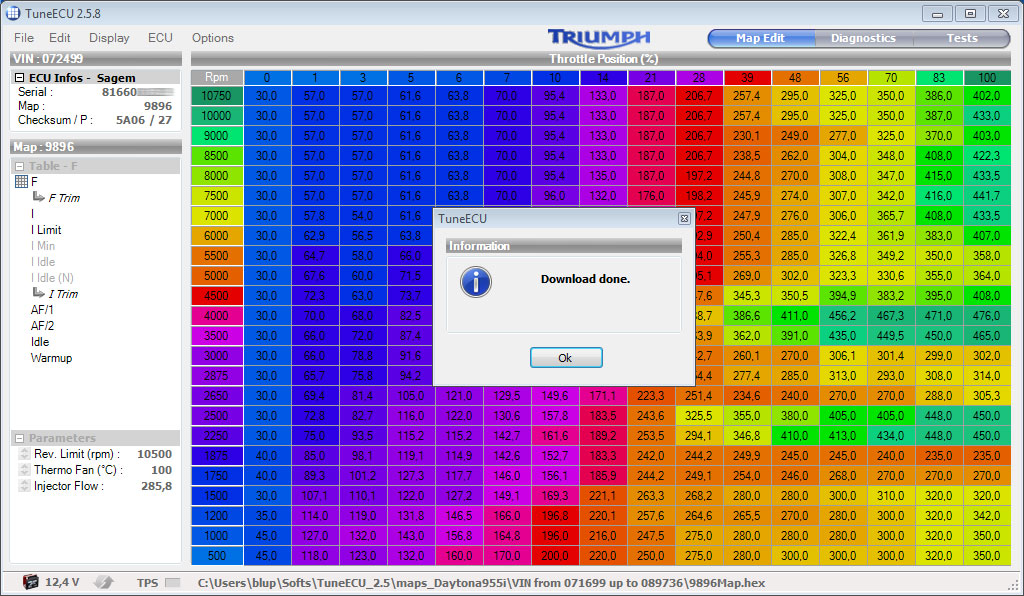Click the VIN : 072499 header

point(96,58)
